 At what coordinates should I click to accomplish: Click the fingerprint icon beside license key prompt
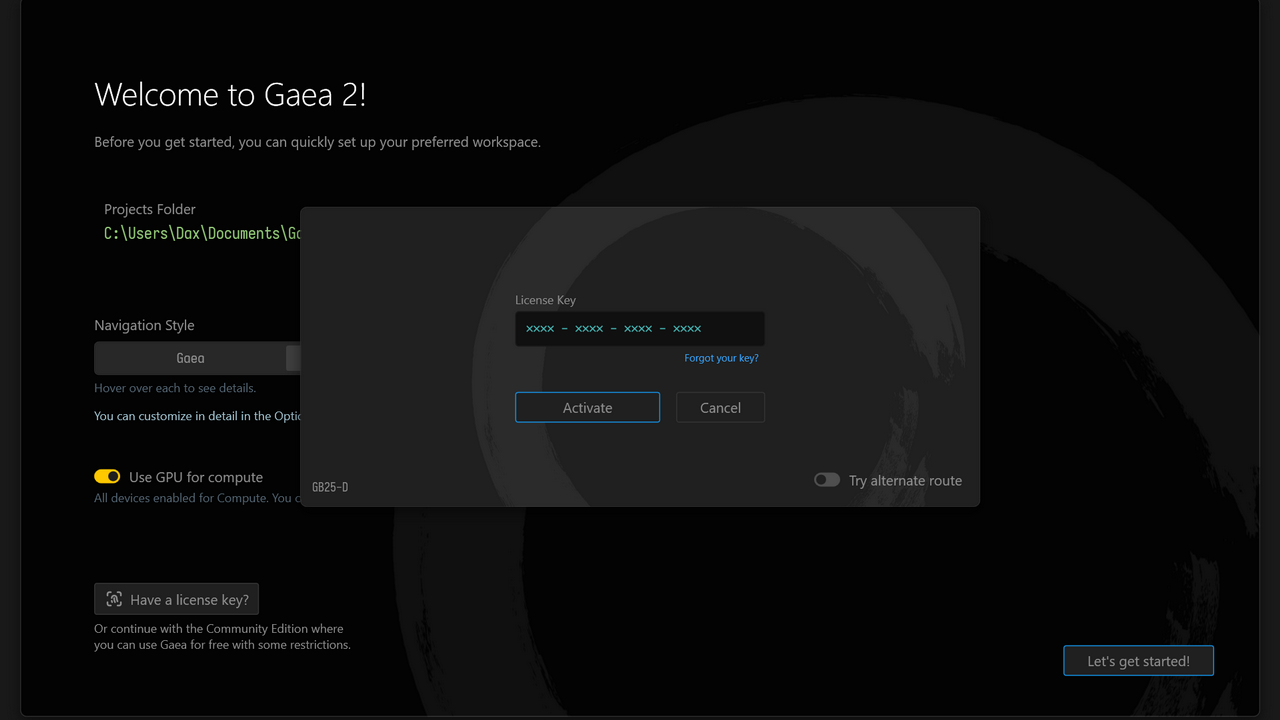click(x=114, y=600)
